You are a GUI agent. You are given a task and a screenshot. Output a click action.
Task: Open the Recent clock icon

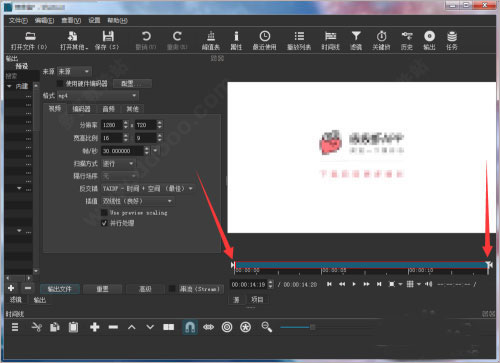click(265, 36)
